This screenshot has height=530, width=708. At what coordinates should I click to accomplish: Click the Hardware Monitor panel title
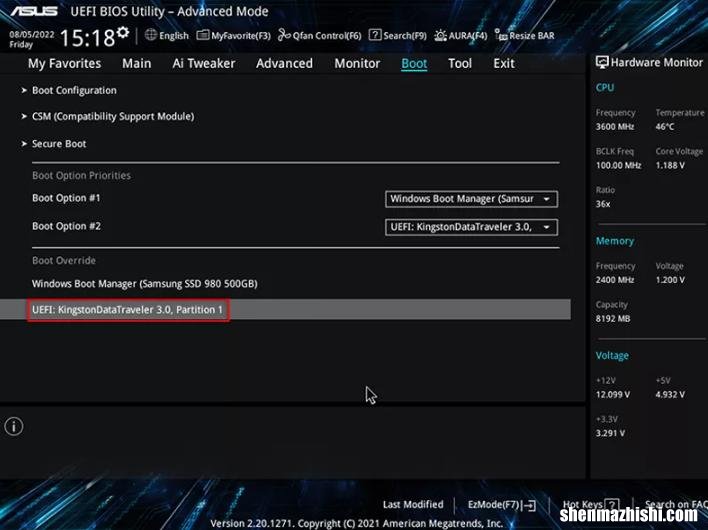657,62
